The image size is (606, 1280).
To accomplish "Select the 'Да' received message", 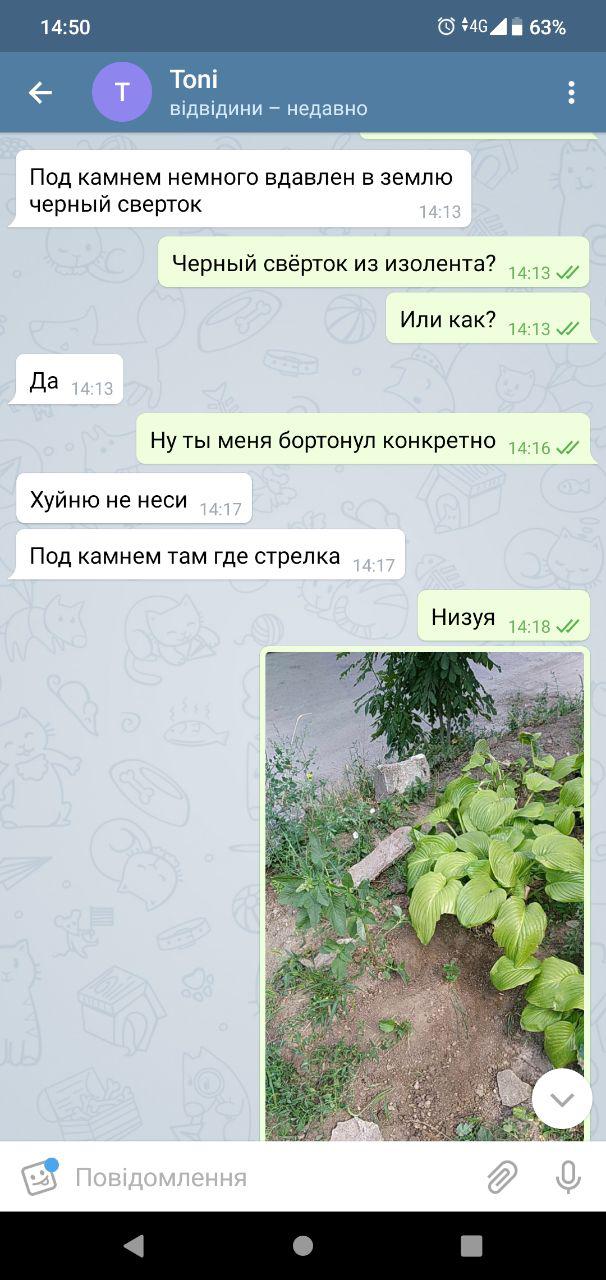I will [x=69, y=380].
